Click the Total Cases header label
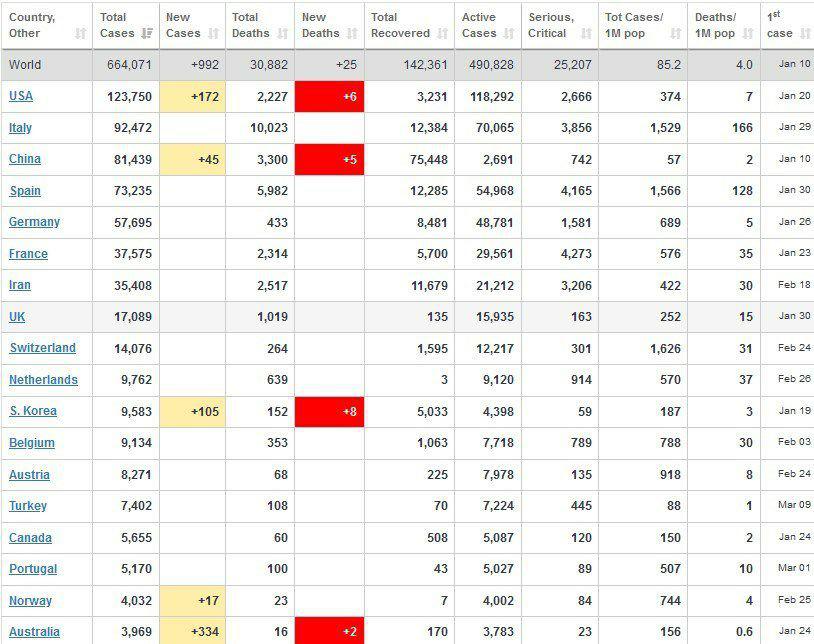 point(117,25)
